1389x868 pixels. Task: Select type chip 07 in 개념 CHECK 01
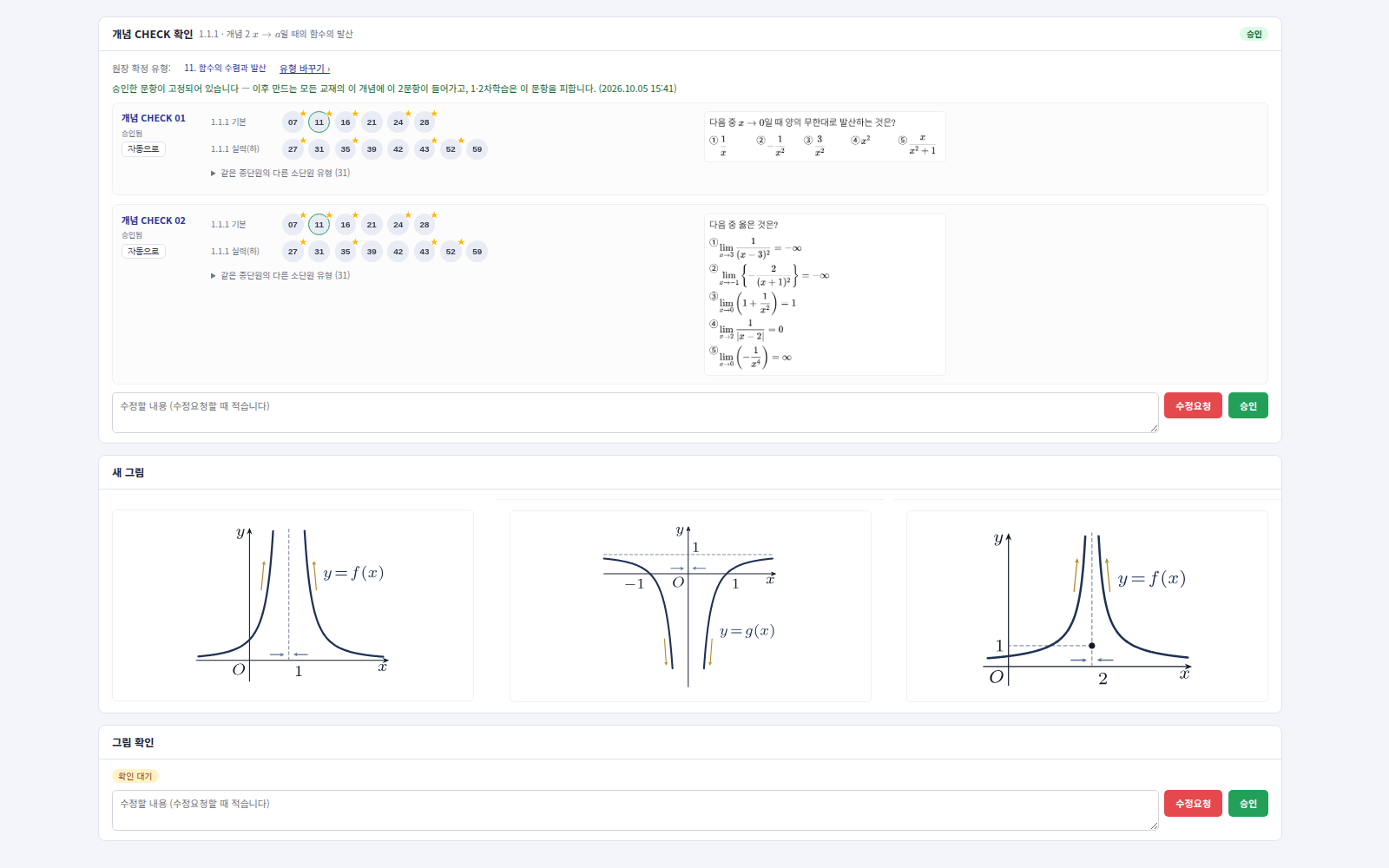[293, 122]
